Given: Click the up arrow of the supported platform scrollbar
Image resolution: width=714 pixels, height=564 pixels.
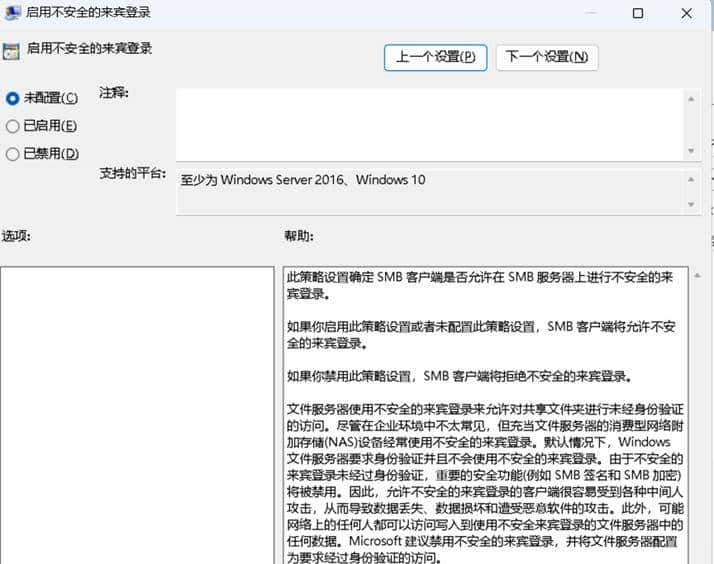Looking at the screenshot, I should tap(691, 180).
